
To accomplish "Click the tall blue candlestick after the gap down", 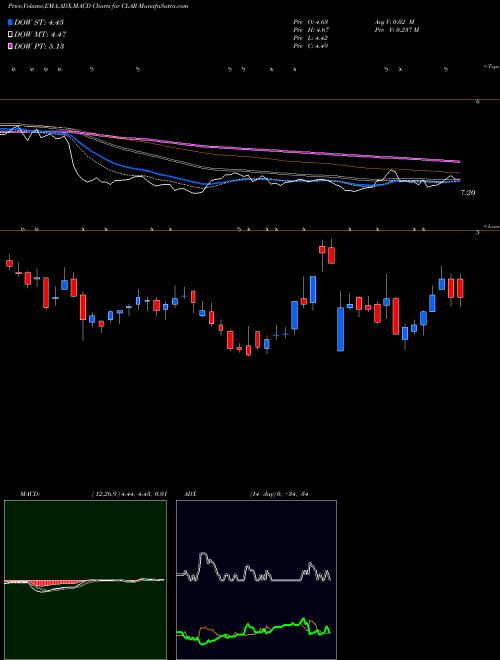I will [x=340, y=329].
